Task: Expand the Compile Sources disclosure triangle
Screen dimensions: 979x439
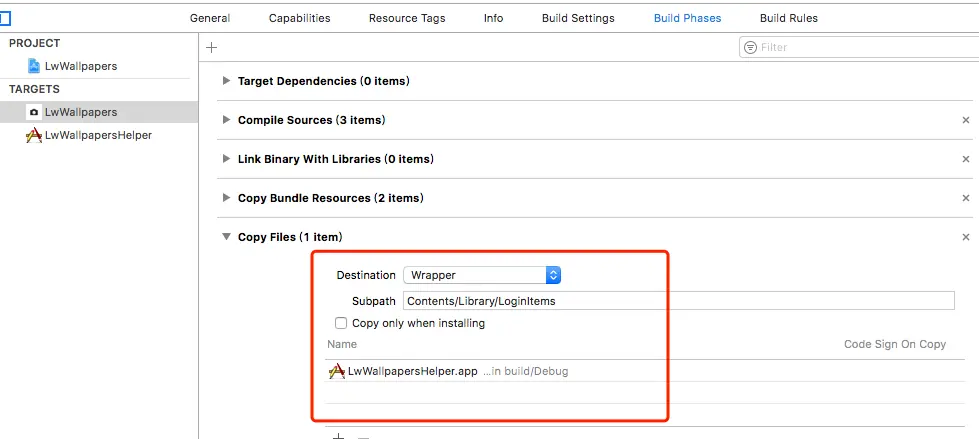Action: [x=227, y=120]
